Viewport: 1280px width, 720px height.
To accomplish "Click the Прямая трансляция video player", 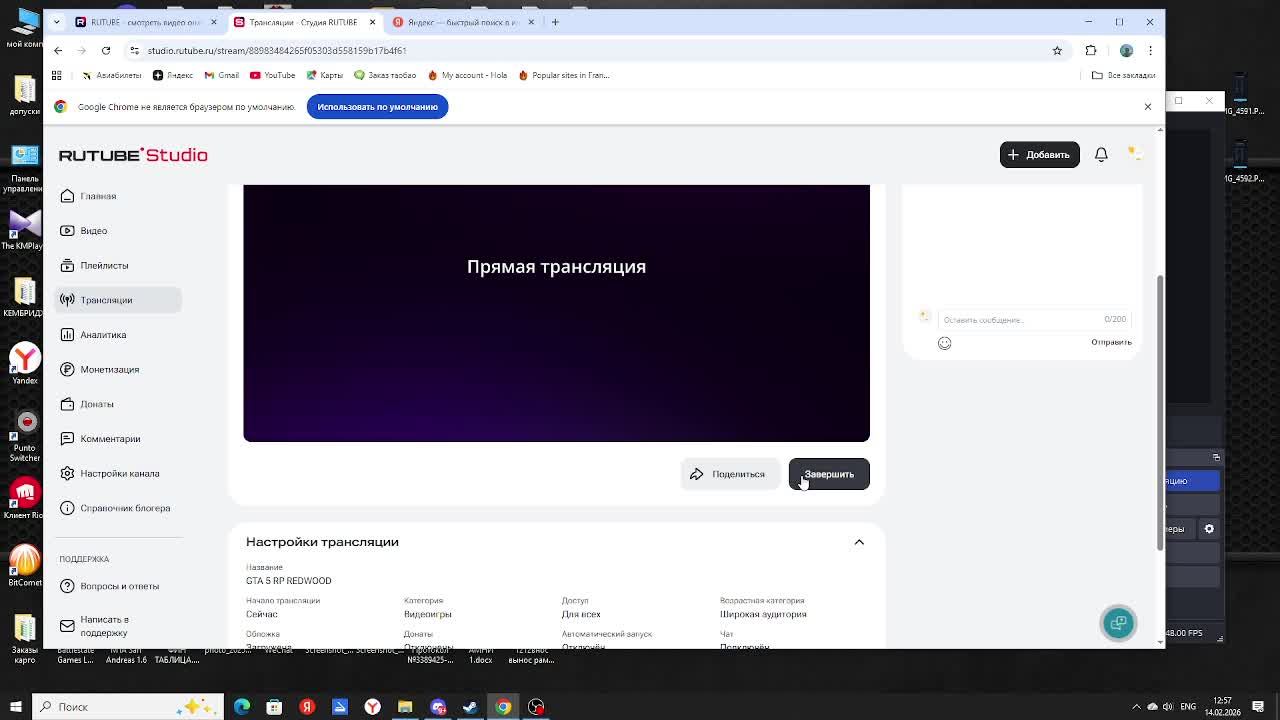I will pos(556,313).
